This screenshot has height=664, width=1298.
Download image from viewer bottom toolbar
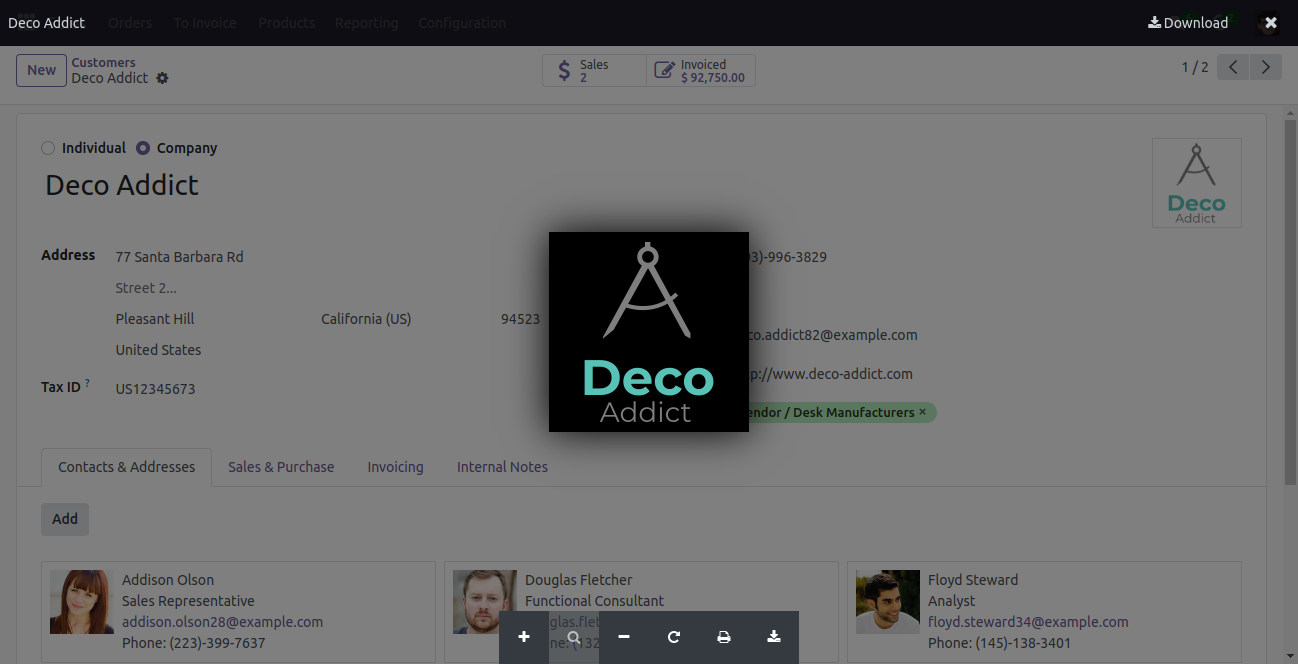pyautogui.click(x=774, y=637)
